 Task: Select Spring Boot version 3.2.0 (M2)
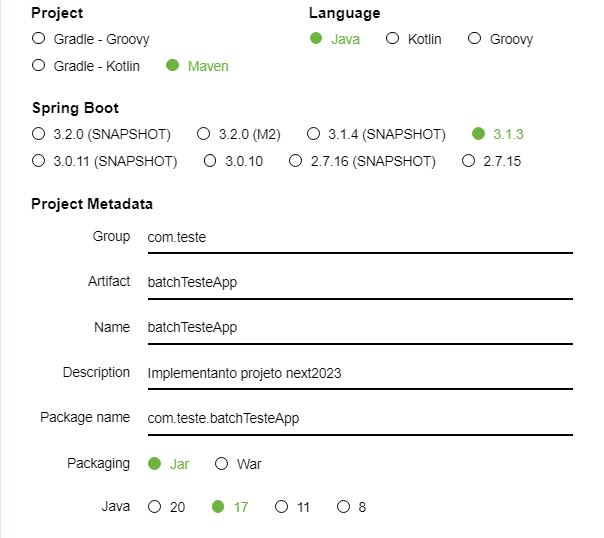pyautogui.click(x=204, y=134)
